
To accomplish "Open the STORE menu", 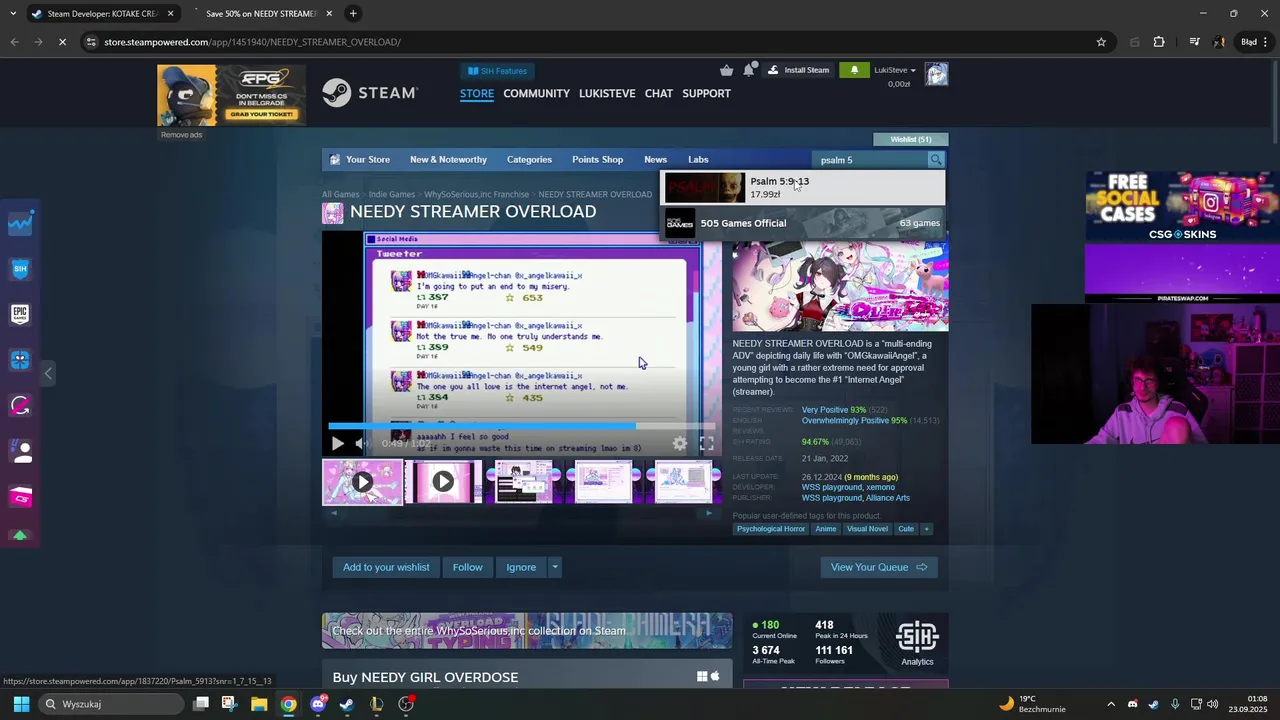I will pyautogui.click(x=477, y=93).
